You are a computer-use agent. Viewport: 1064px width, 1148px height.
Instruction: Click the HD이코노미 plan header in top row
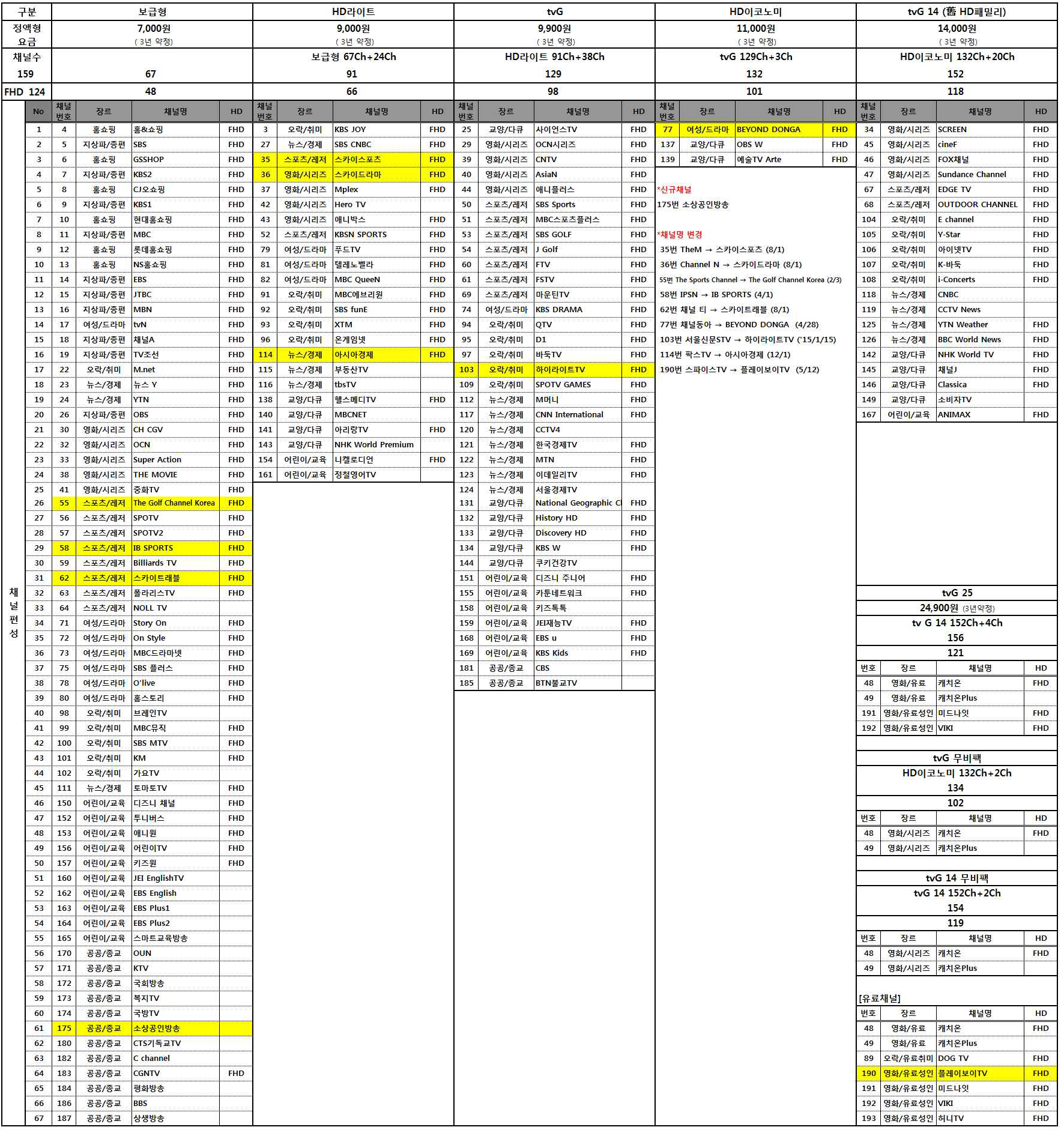755,11
